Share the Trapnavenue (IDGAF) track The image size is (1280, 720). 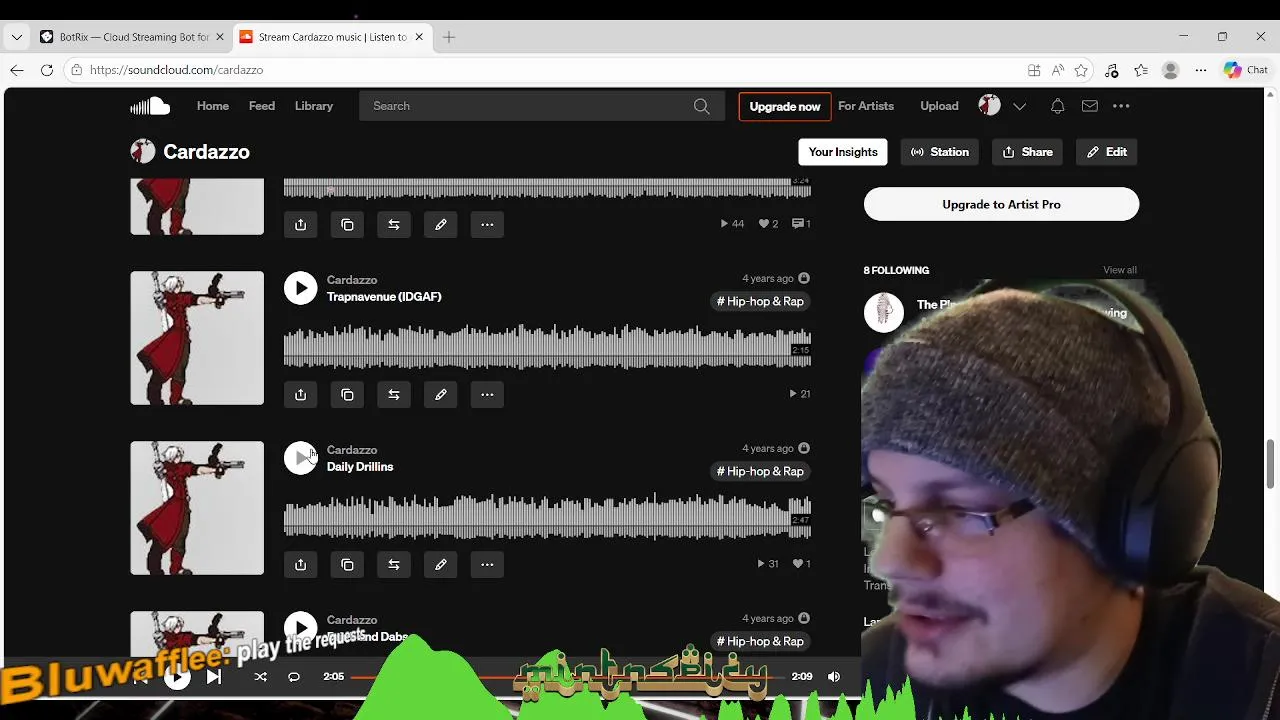(x=300, y=394)
